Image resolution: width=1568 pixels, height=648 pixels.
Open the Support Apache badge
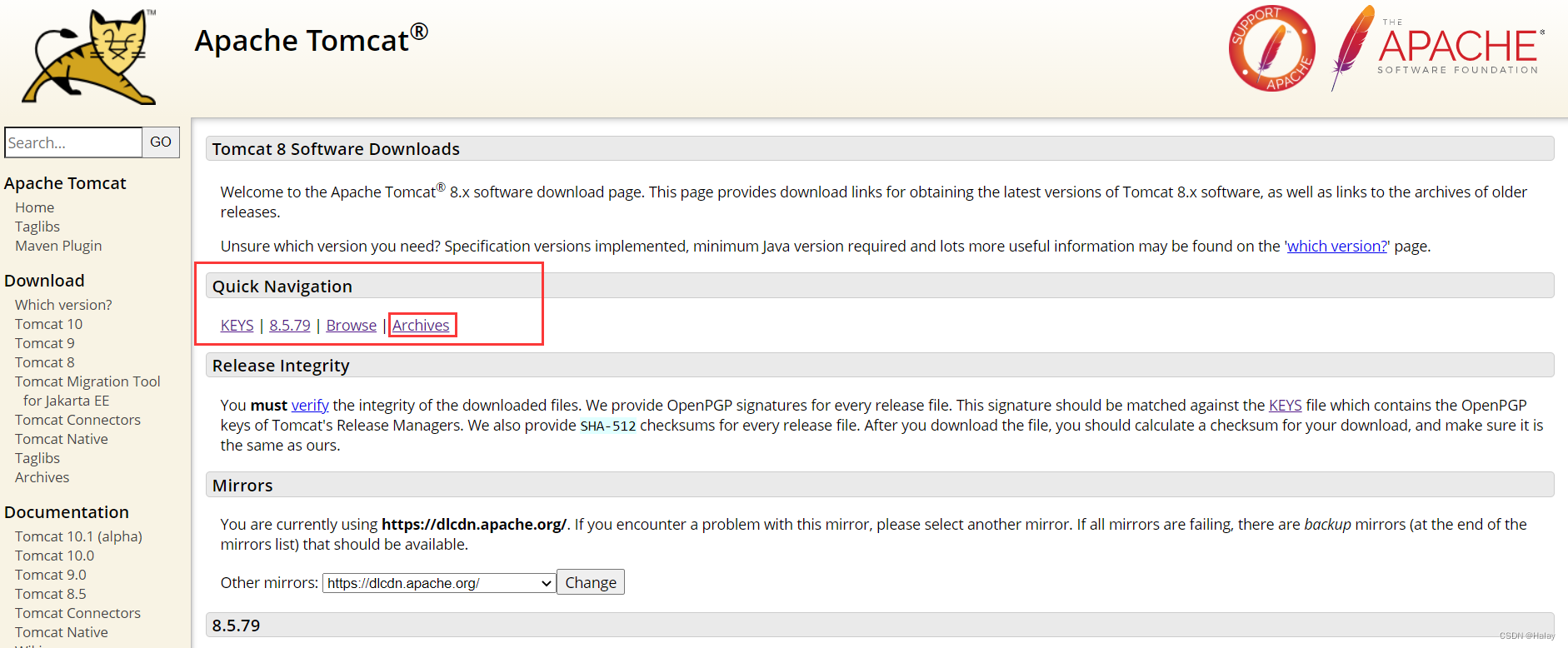[1272, 48]
